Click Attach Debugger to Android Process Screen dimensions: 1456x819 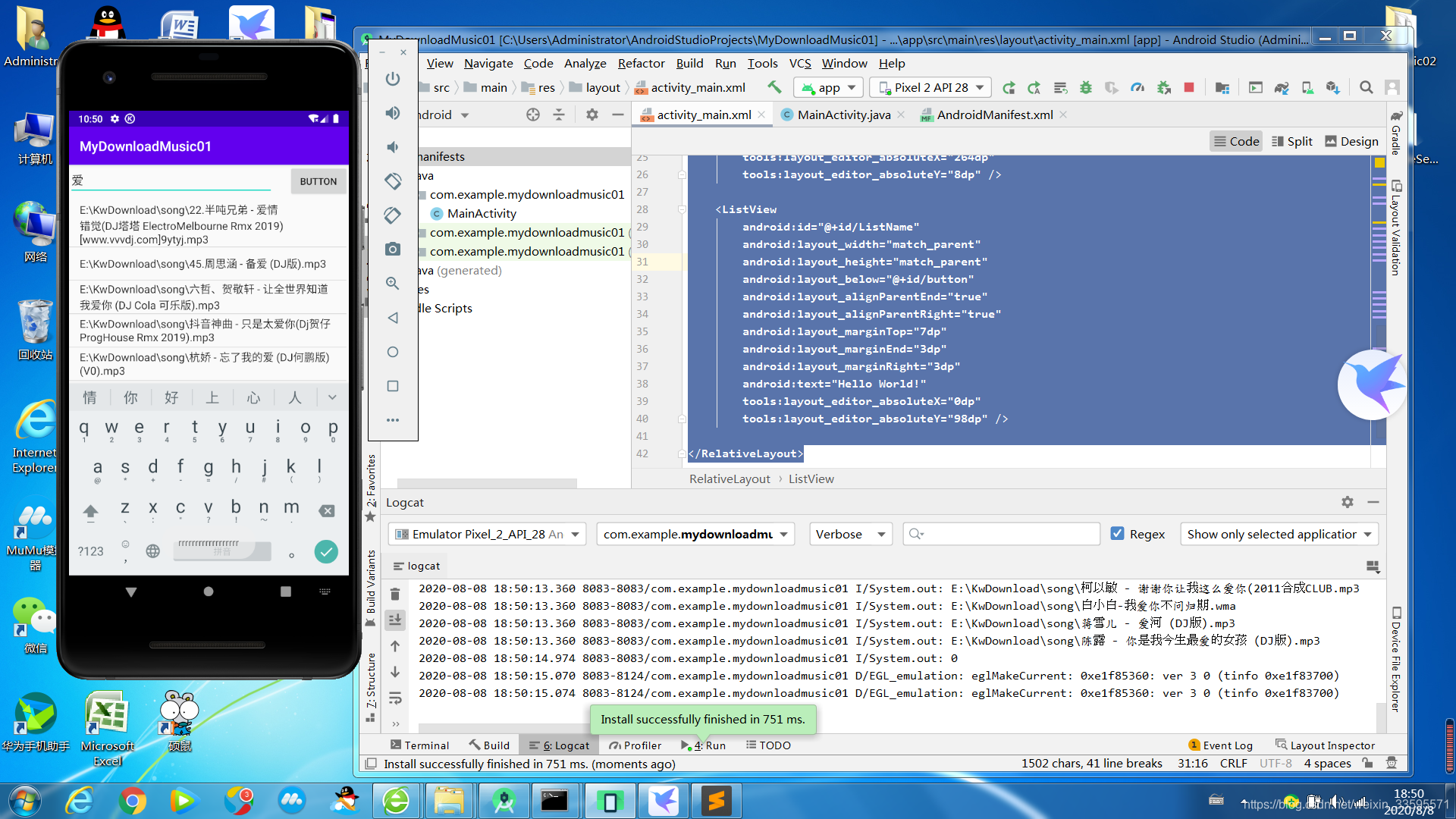click(x=1164, y=88)
